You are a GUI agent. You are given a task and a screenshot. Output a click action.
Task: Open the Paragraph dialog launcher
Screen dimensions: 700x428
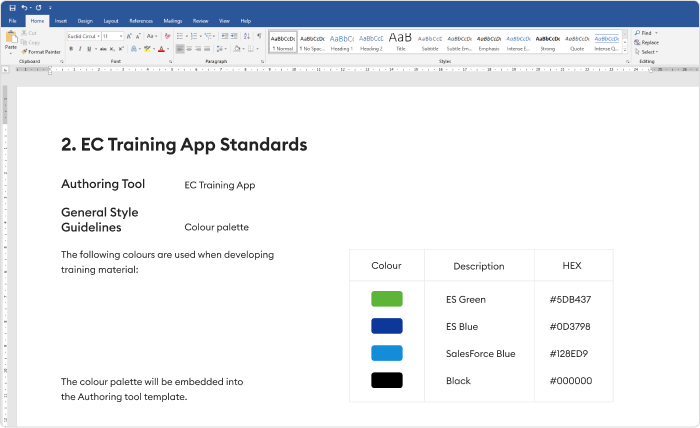(x=262, y=62)
